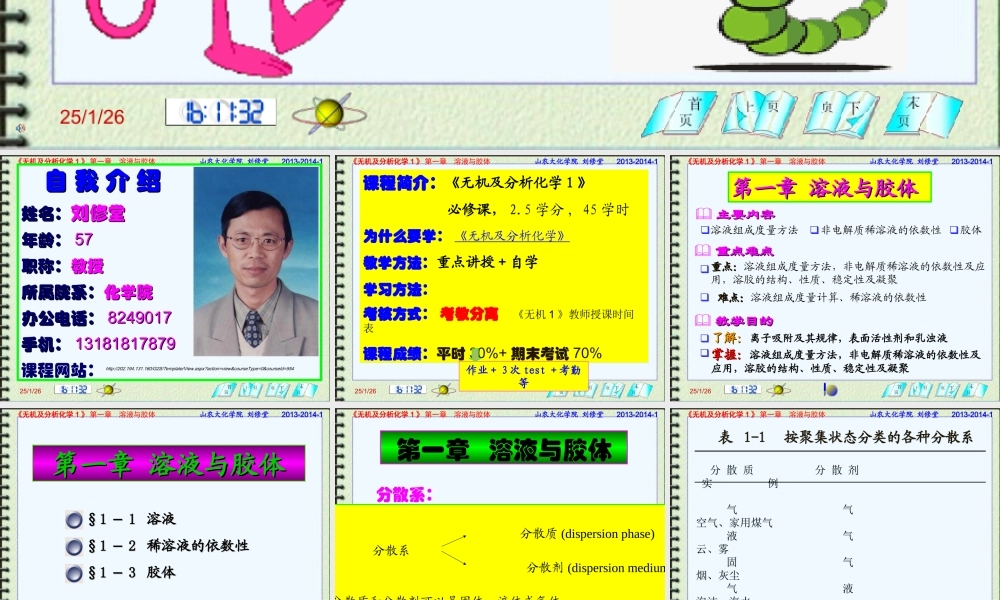Check the 非电解质稀溶液的依数性 box
The height and width of the screenshot is (600, 1000).
tap(813, 230)
